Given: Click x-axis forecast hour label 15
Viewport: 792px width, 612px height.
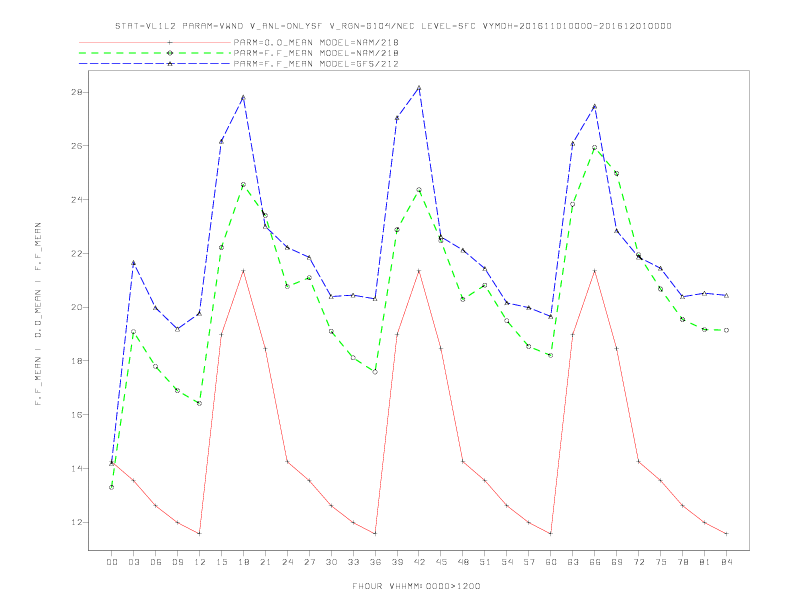Looking at the screenshot, I should click(x=222, y=562).
